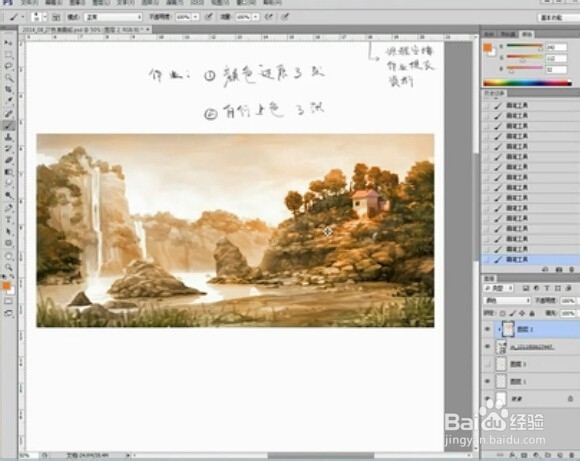Select the Quick Selection tool
Screen dimensions: 580x461
pyautogui.click(x=8, y=78)
